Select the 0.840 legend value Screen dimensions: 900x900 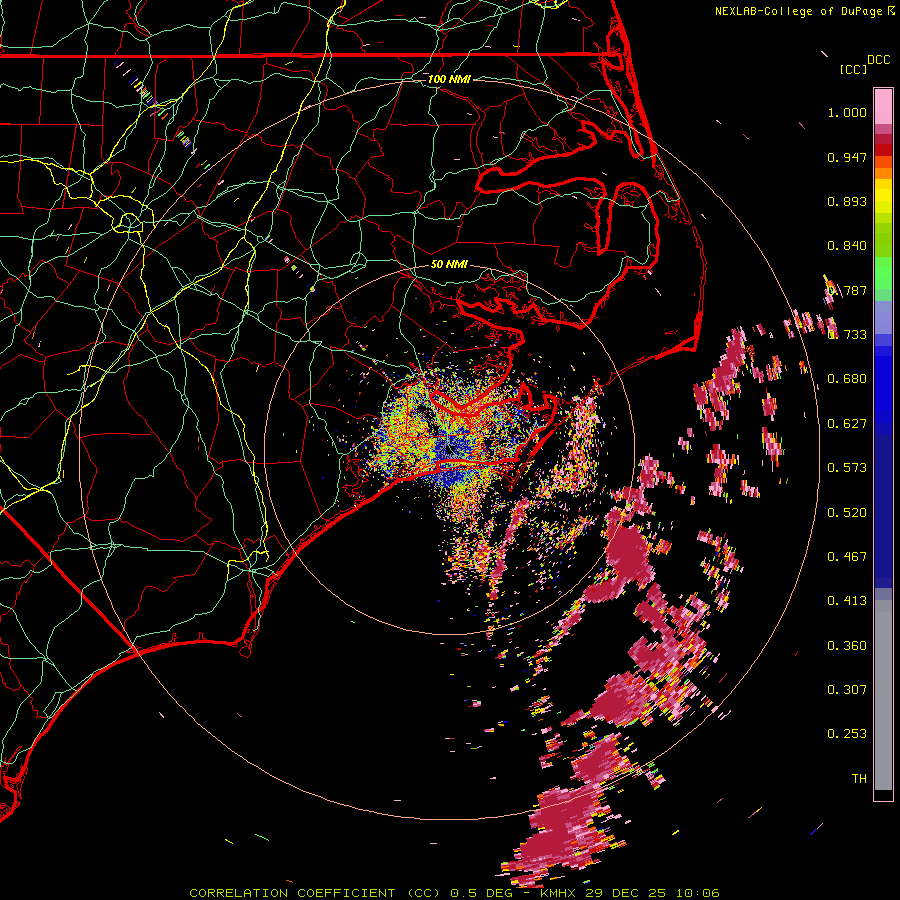point(847,246)
